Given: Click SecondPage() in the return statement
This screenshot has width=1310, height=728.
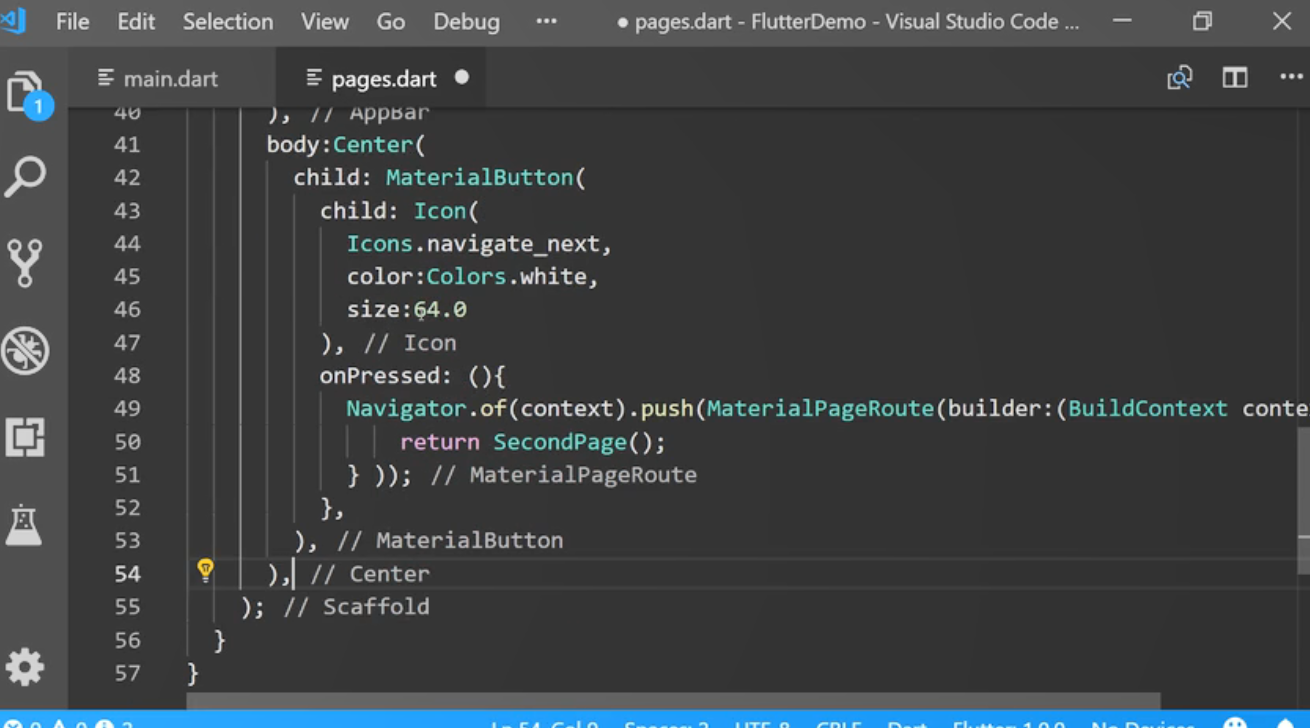Looking at the screenshot, I should 573,441.
